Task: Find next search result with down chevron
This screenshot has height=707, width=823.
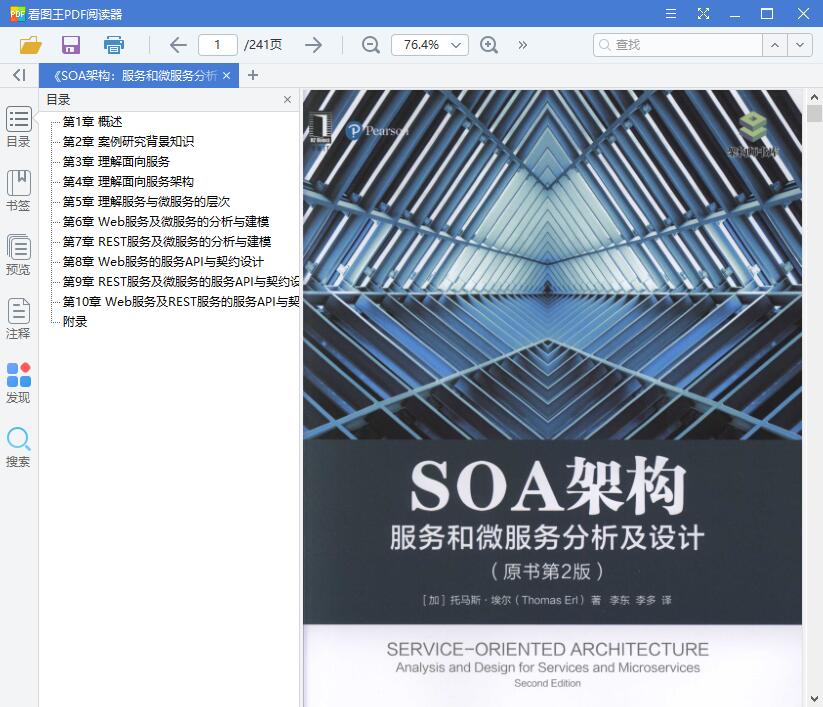Action: coord(800,45)
